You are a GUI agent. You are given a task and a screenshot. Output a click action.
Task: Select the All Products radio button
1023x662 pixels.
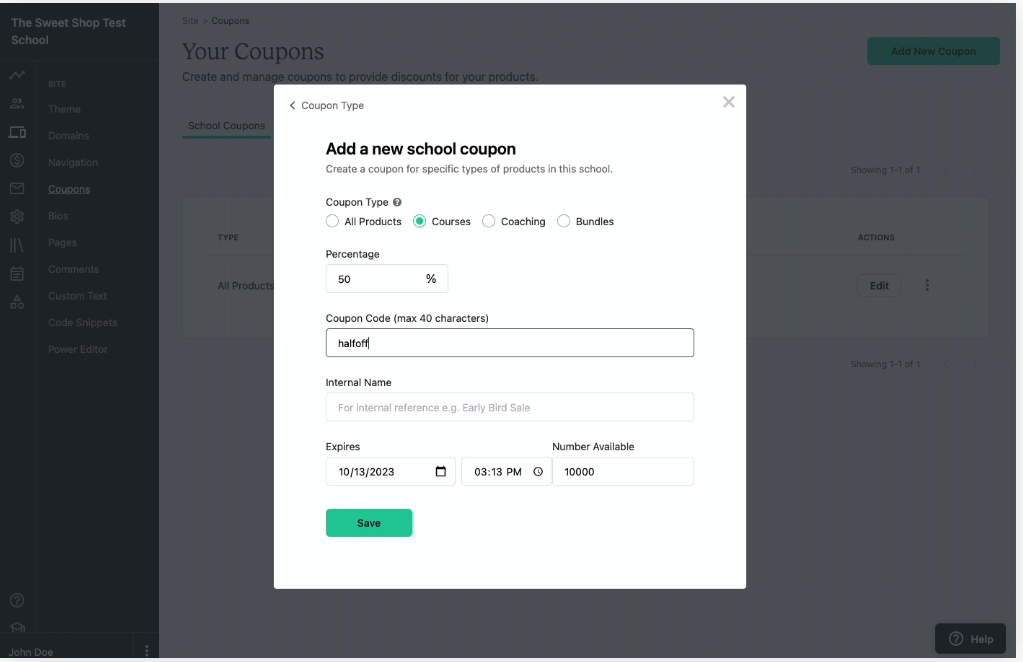pos(333,221)
